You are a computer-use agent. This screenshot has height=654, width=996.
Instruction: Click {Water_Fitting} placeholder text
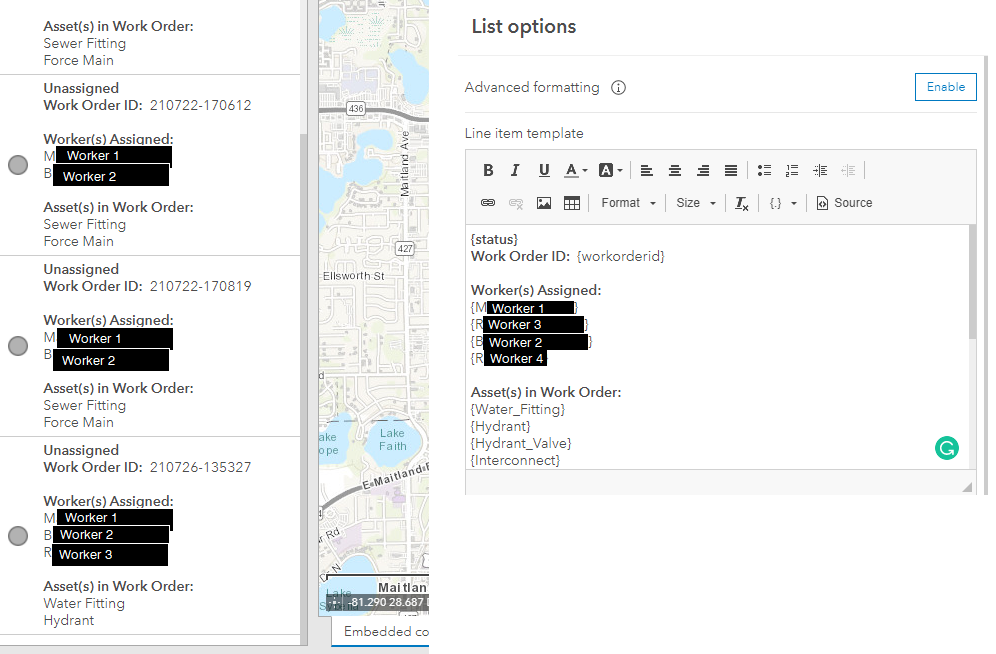point(518,410)
